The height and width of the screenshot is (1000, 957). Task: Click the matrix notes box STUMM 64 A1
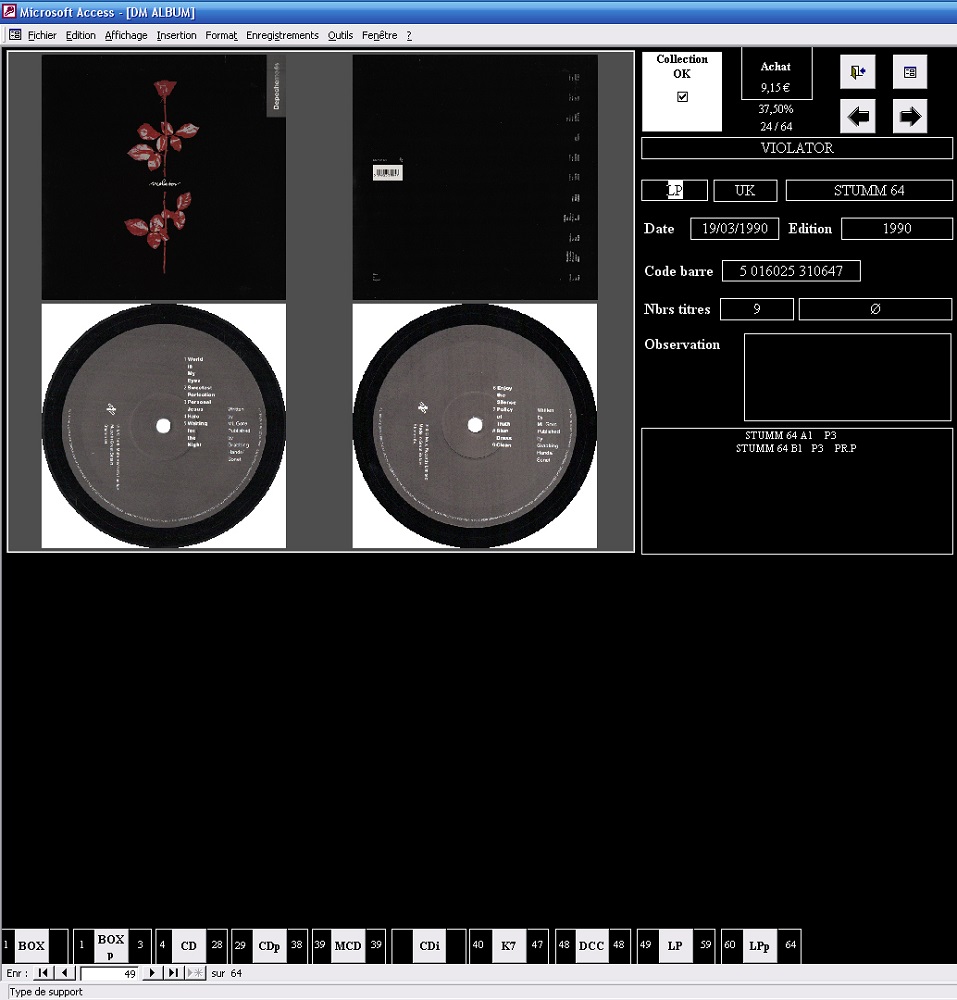797,491
